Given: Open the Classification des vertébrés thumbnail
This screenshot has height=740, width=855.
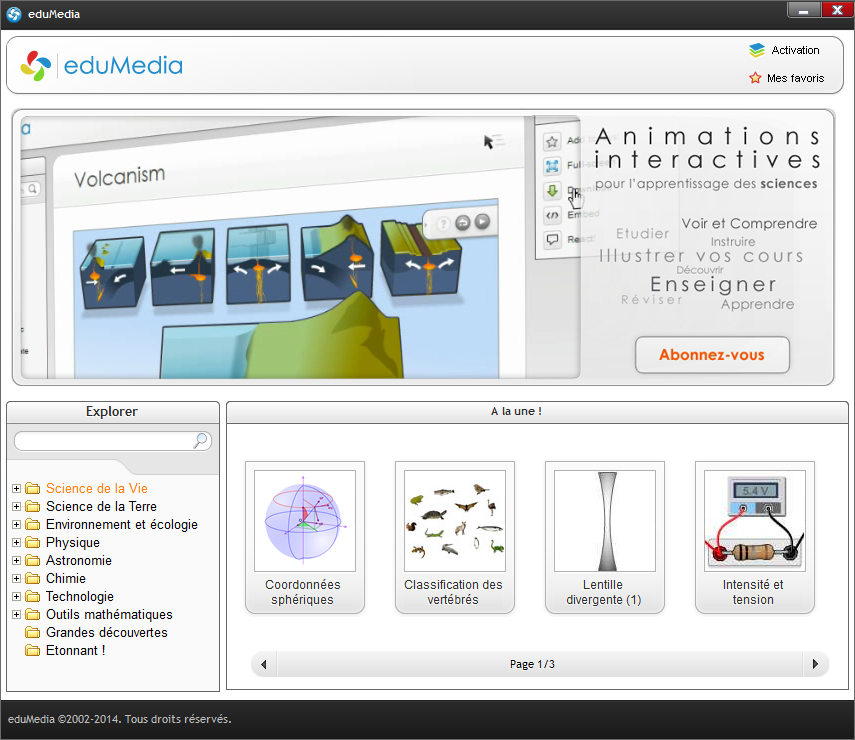Looking at the screenshot, I should click(x=455, y=537).
